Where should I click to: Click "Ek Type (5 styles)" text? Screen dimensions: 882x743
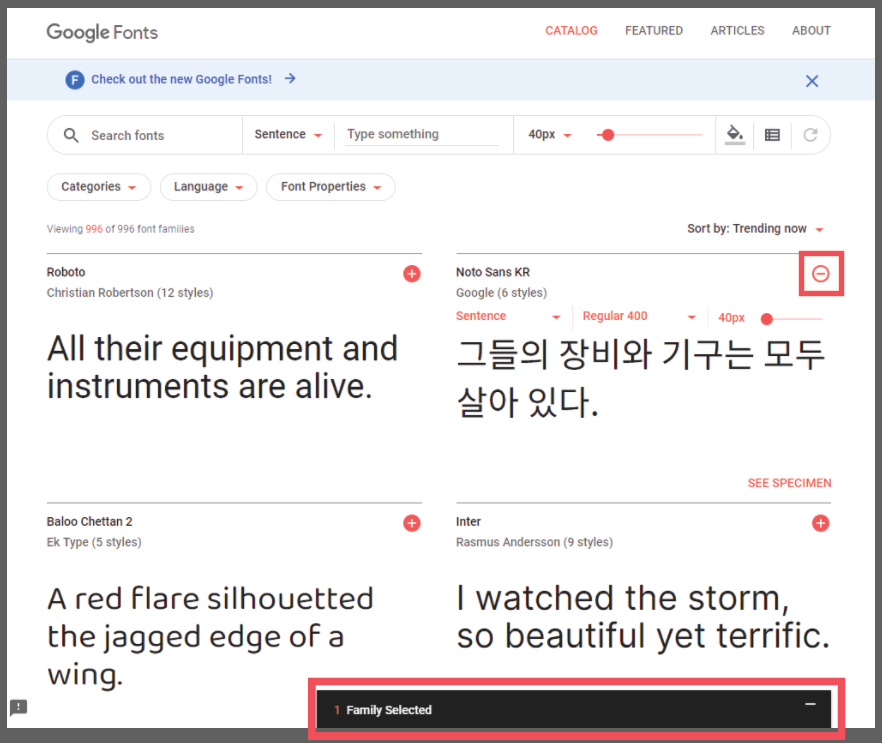(94, 542)
